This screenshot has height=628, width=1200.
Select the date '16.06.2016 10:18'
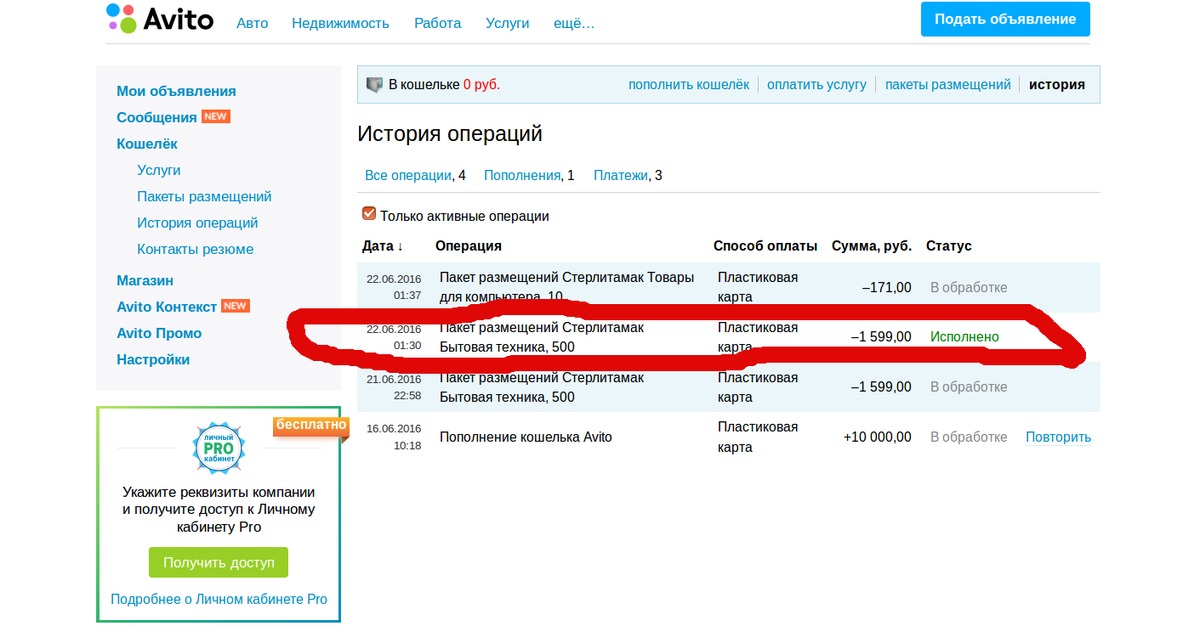pos(394,437)
